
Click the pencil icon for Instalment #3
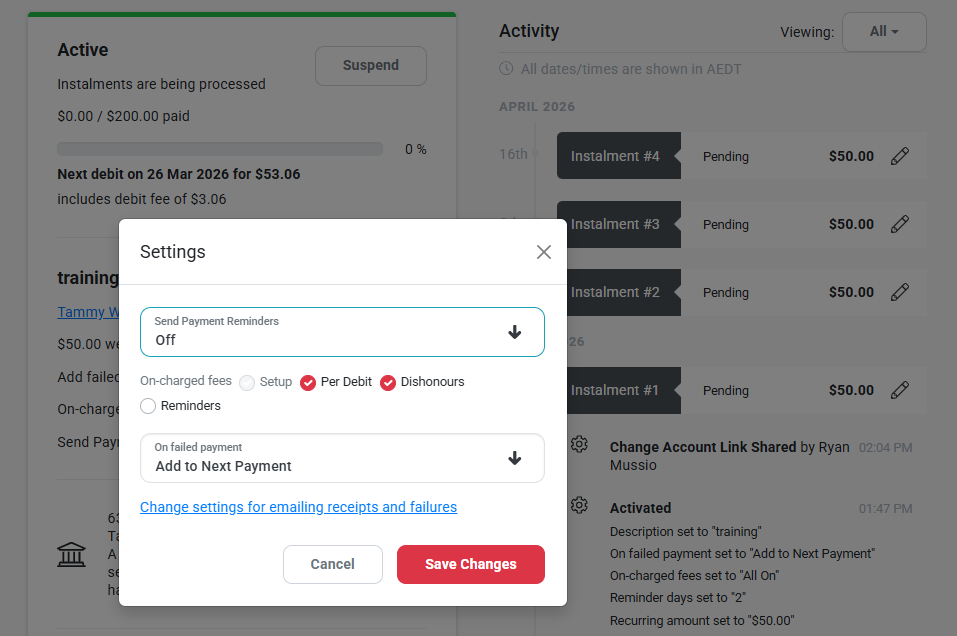(900, 224)
